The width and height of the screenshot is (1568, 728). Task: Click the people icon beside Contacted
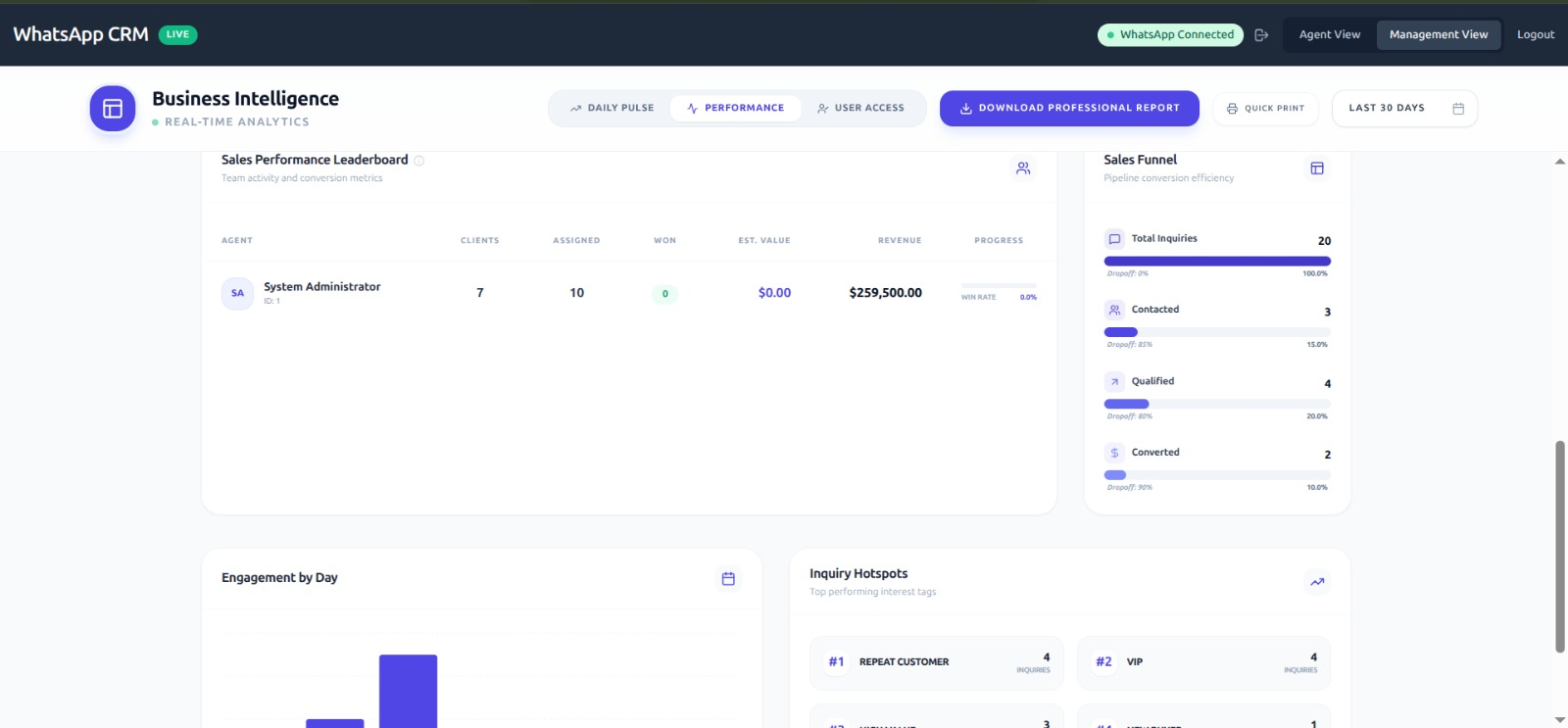(1114, 310)
